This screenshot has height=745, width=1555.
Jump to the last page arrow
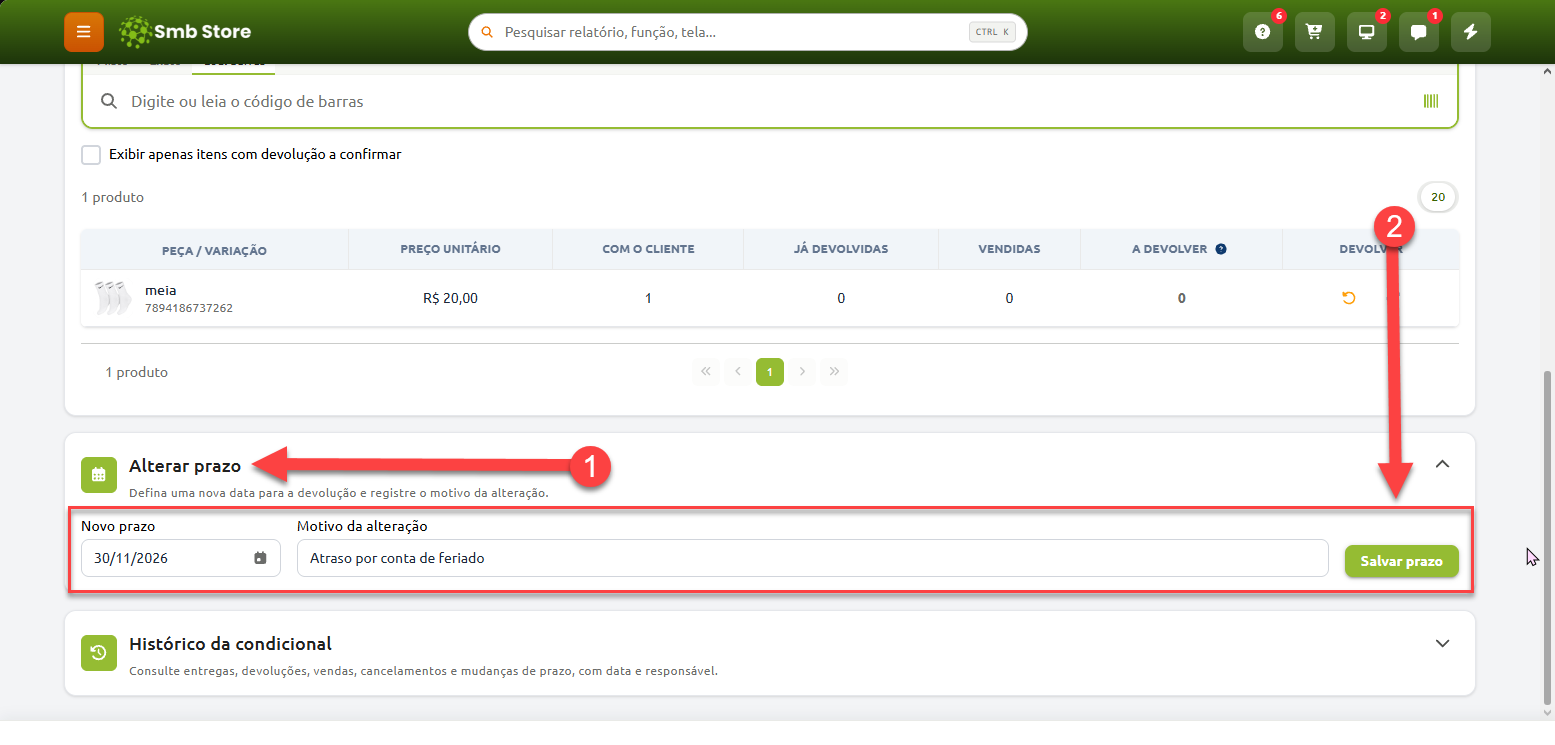click(835, 372)
